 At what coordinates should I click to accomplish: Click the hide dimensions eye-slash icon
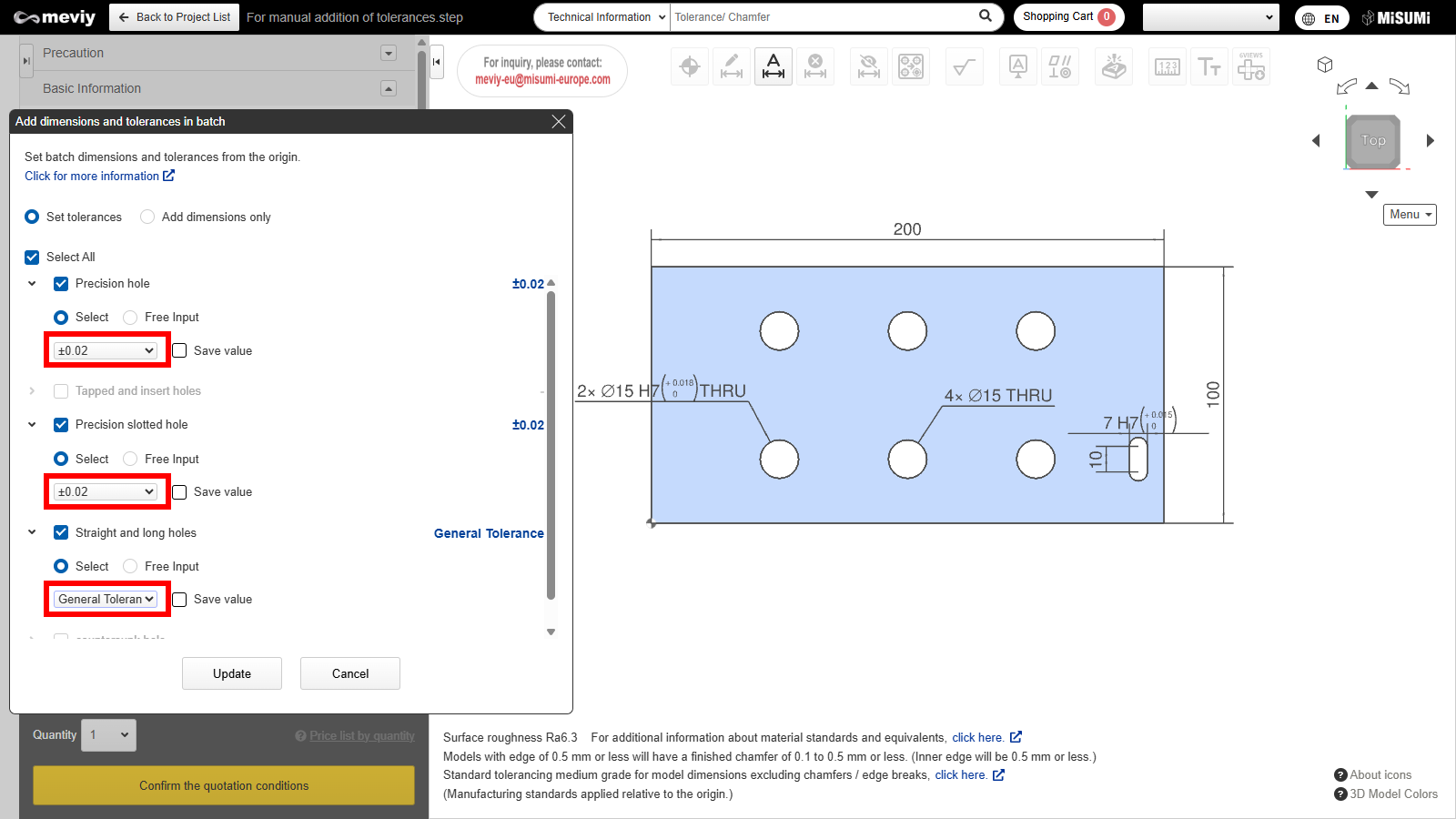(868, 66)
